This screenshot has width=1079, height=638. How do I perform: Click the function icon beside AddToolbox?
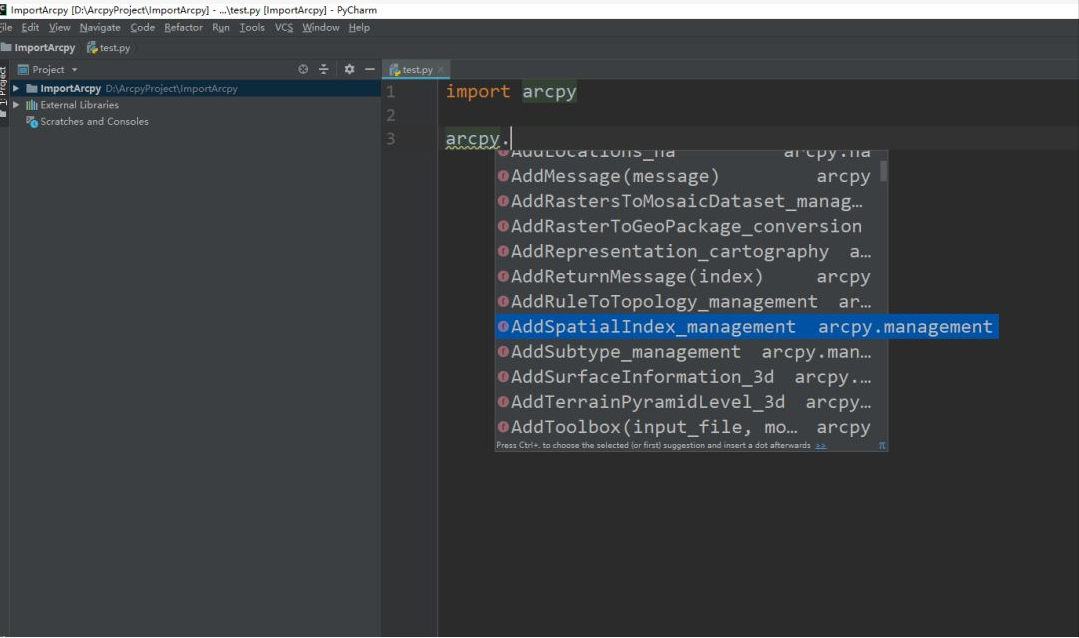pyautogui.click(x=503, y=427)
